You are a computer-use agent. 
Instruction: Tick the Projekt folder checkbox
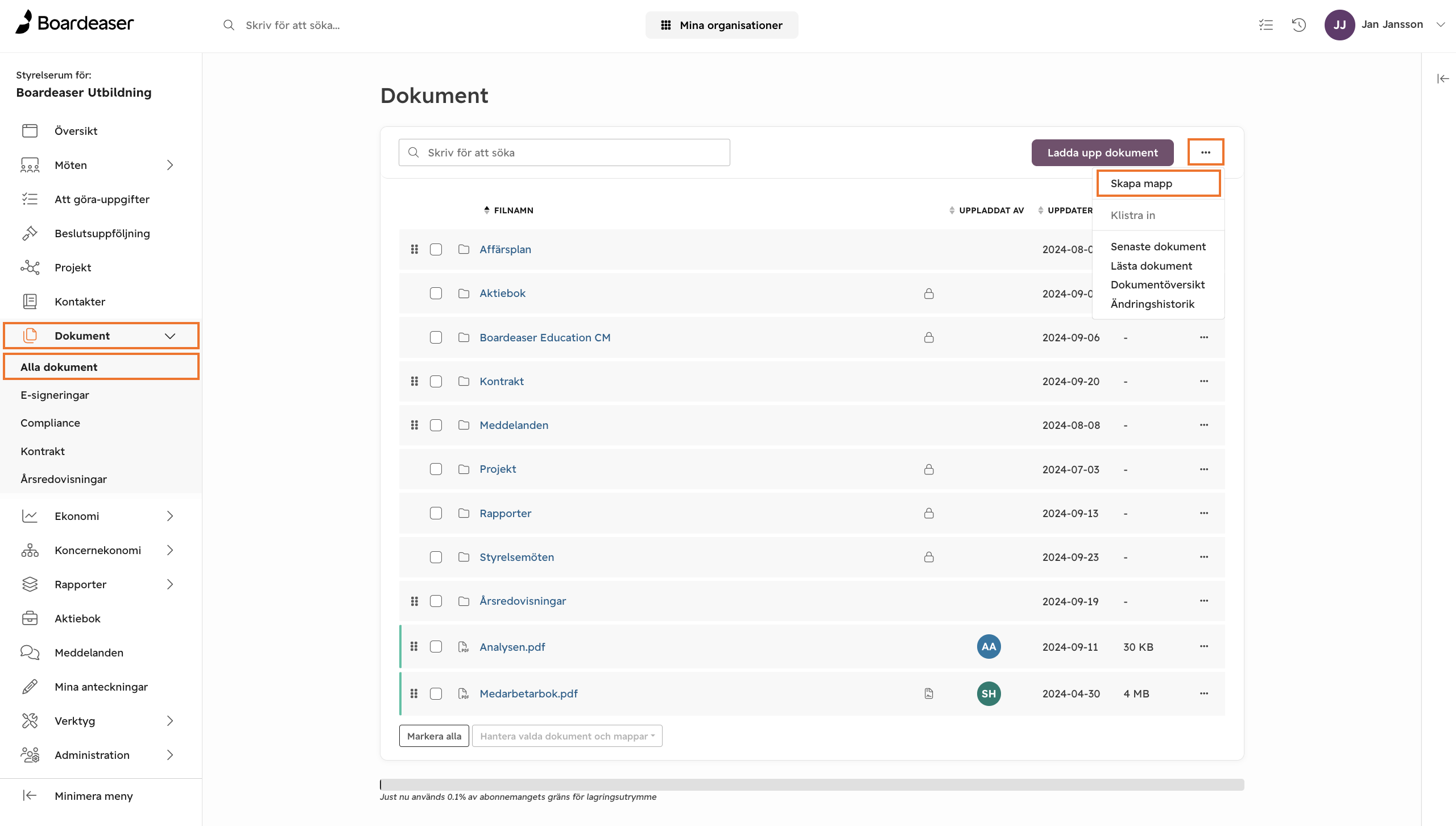[436, 469]
